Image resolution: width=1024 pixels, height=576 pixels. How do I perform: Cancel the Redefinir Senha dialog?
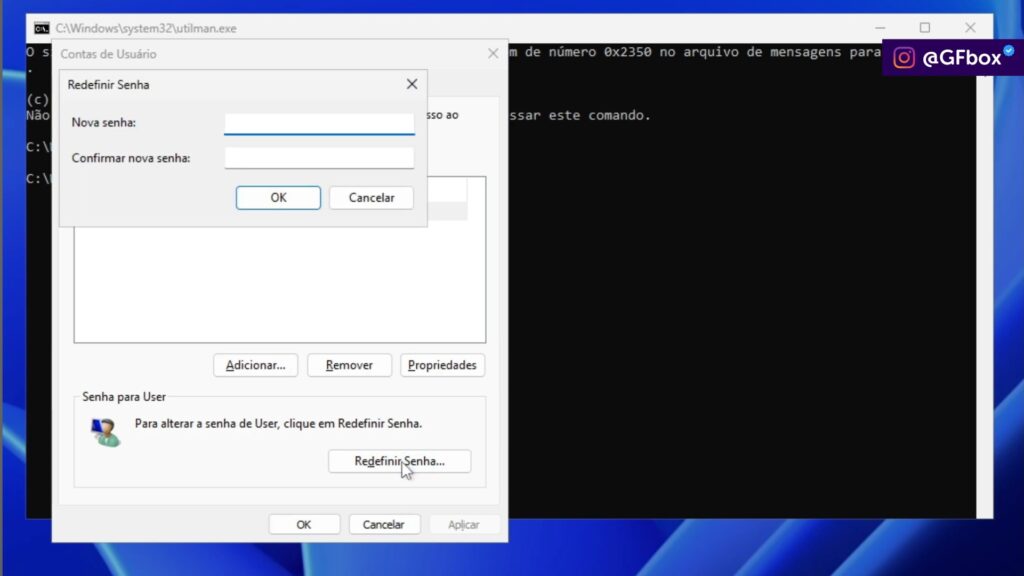point(371,197)
